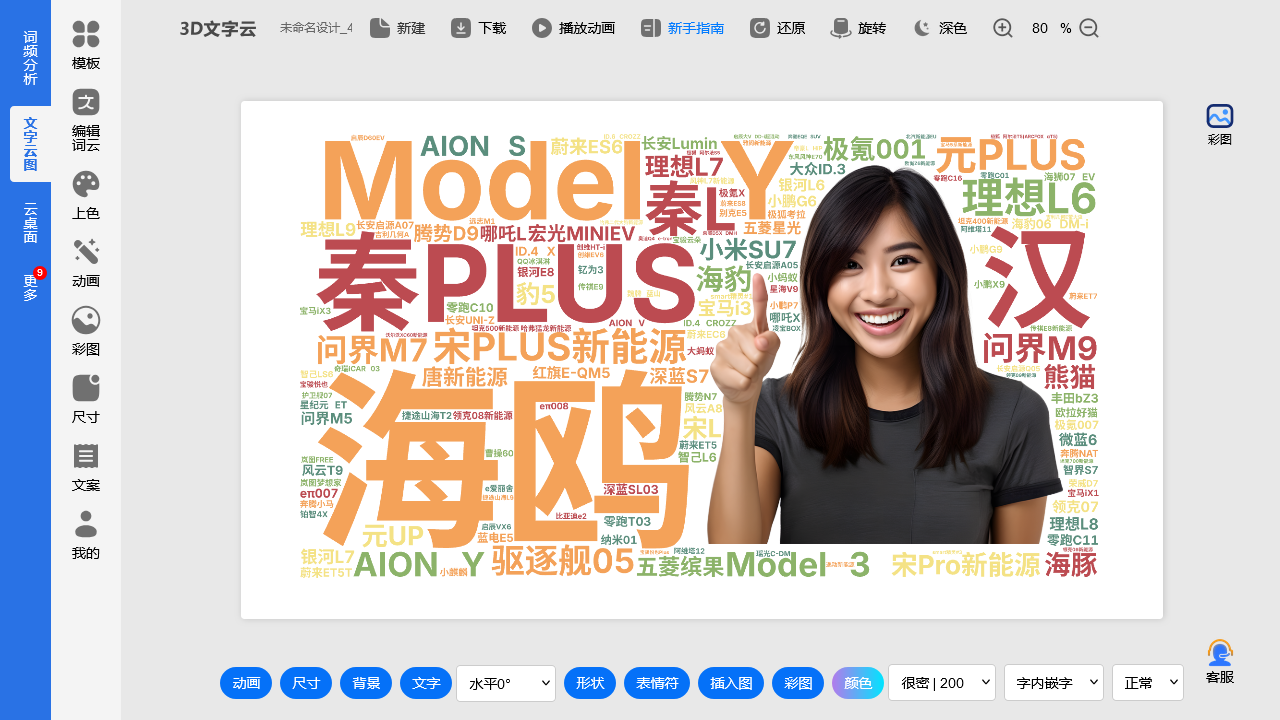This screenshot has height=720, width=1280.
Task: Click the word 熊猫 in the cloud
Action: [x=1070, y=377]
